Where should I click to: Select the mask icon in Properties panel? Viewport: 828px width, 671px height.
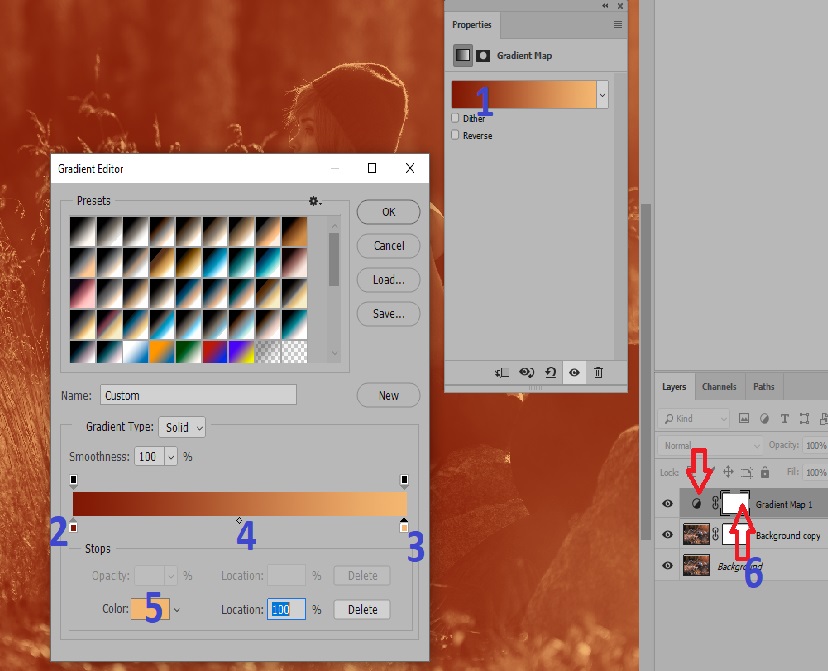[x=482, y=56]
